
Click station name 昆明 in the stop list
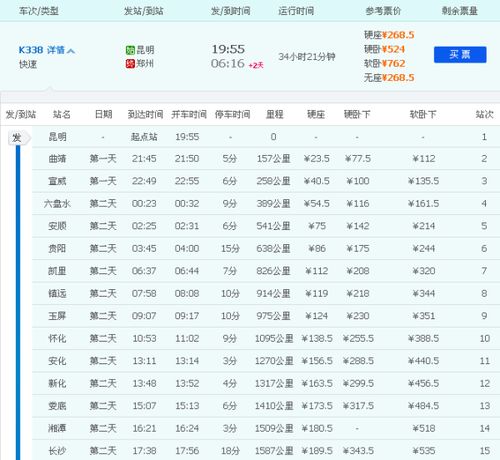click(57, 137)
